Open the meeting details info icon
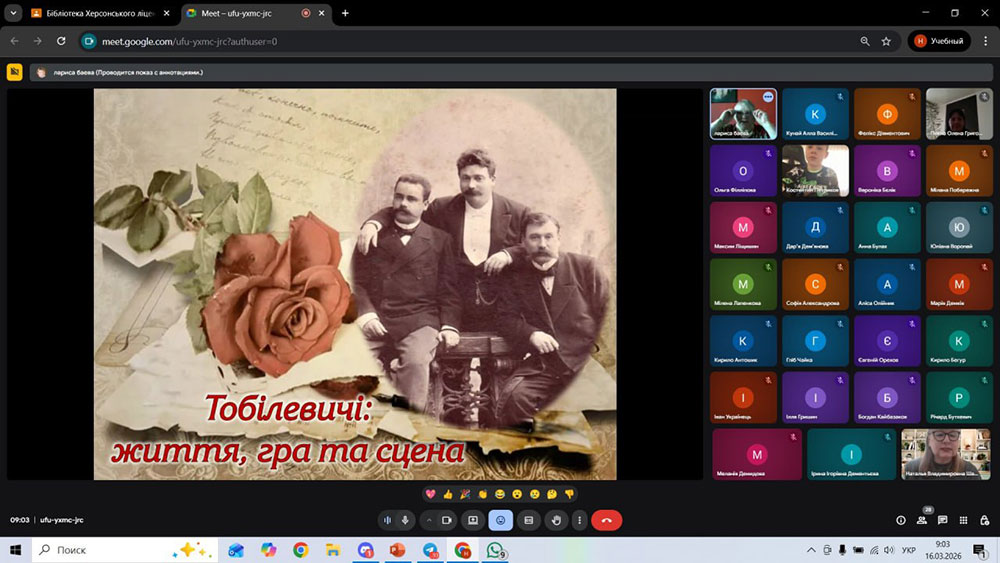Viewport: 1000px width, 563px height. pyautogui.click(x=901, y=520)
